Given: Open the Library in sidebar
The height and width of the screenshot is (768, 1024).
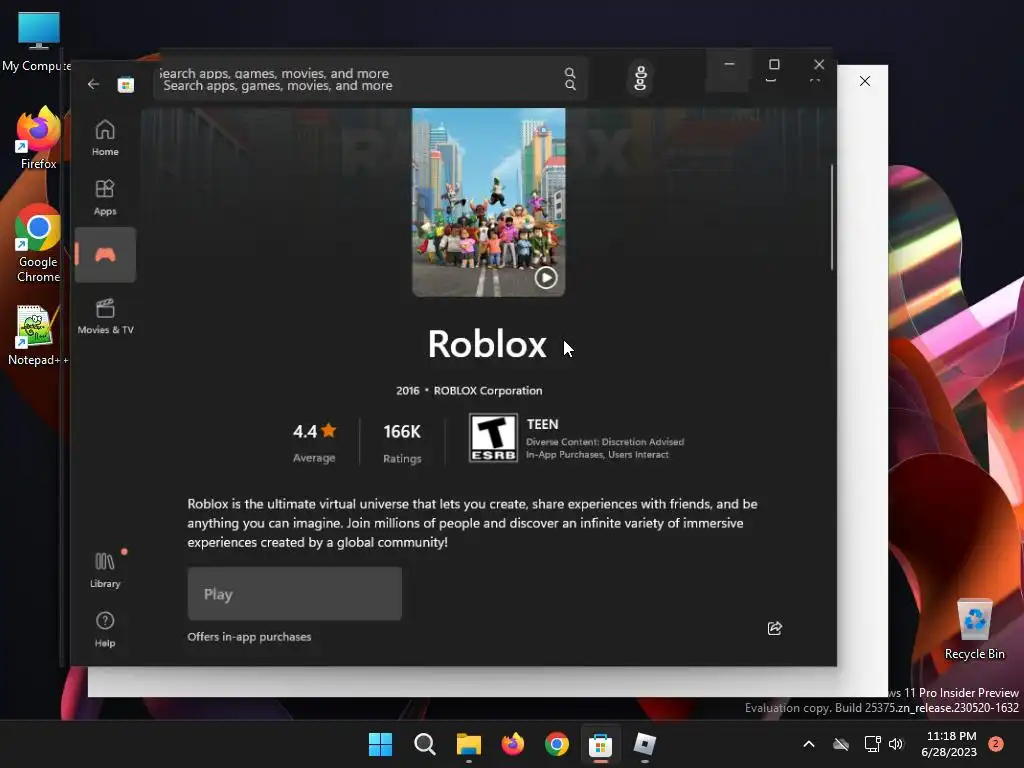Looking at the screenshot, I should (x=105, y=570).
